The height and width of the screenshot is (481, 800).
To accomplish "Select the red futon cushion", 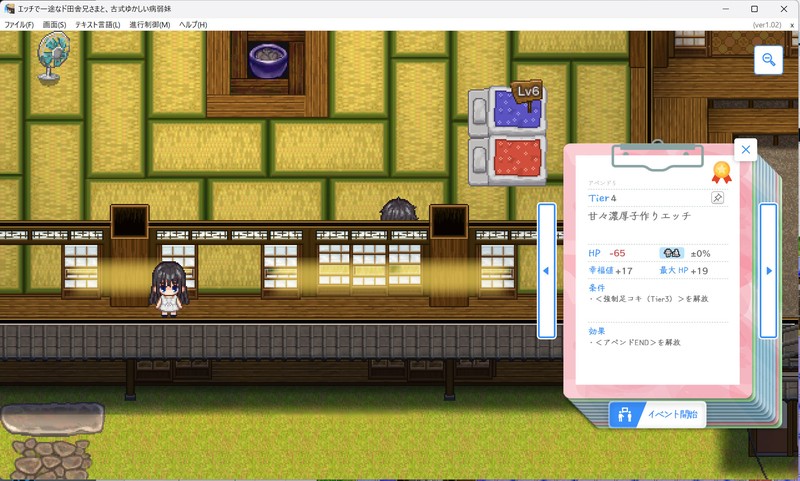I will pyautogui.click(x=517, y=158).
